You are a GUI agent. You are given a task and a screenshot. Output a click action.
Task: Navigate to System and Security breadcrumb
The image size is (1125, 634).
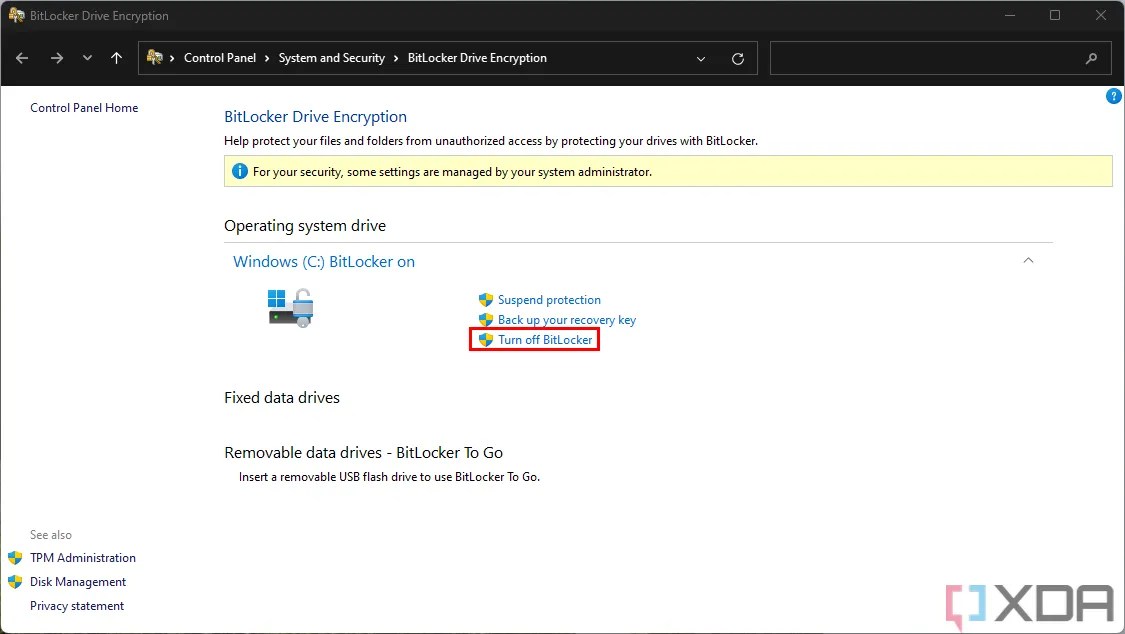point(331,58)
